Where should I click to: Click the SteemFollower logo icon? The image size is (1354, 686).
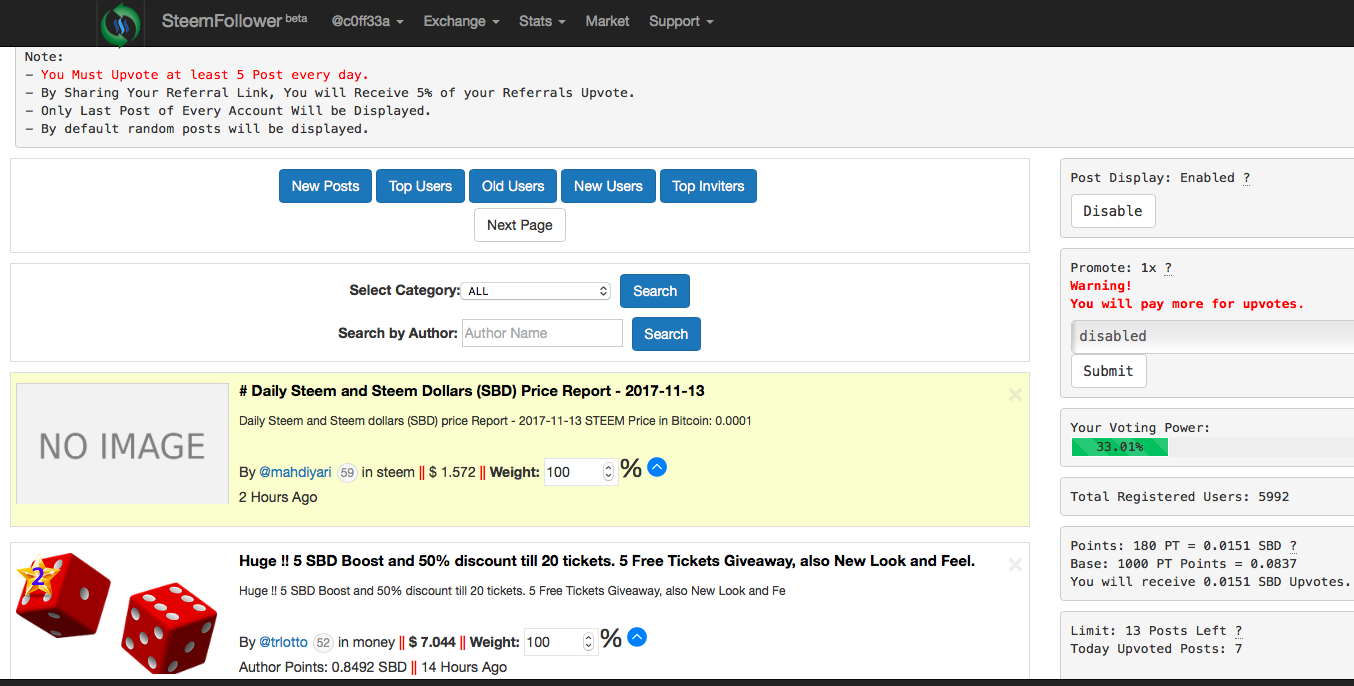click(x=121, y=24)
